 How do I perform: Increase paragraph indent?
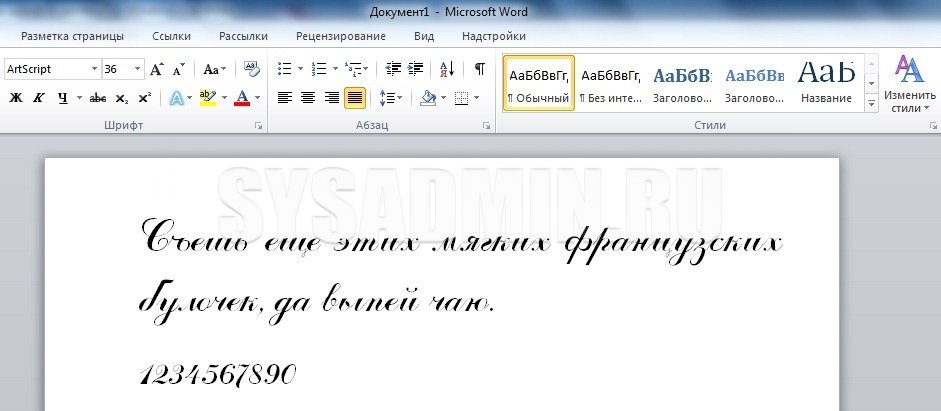tap(415, 69)
